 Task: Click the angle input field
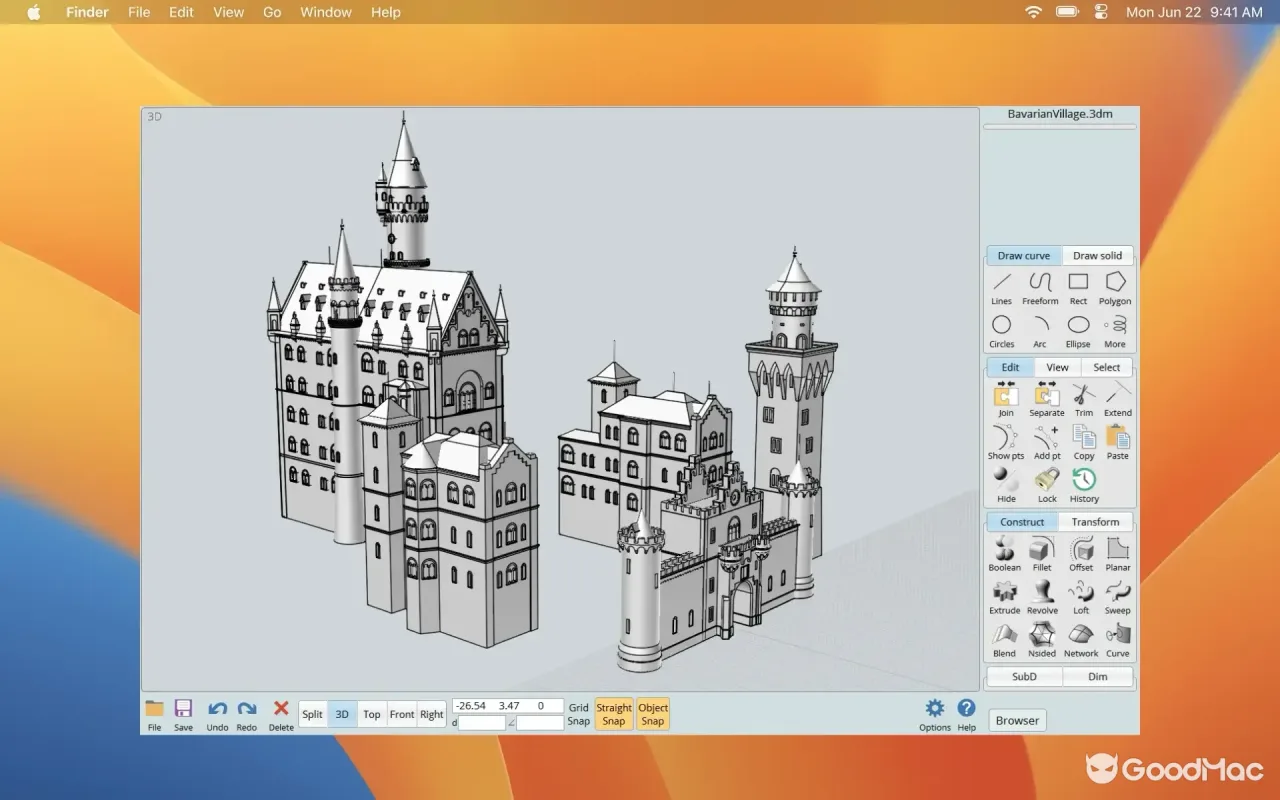540,722
